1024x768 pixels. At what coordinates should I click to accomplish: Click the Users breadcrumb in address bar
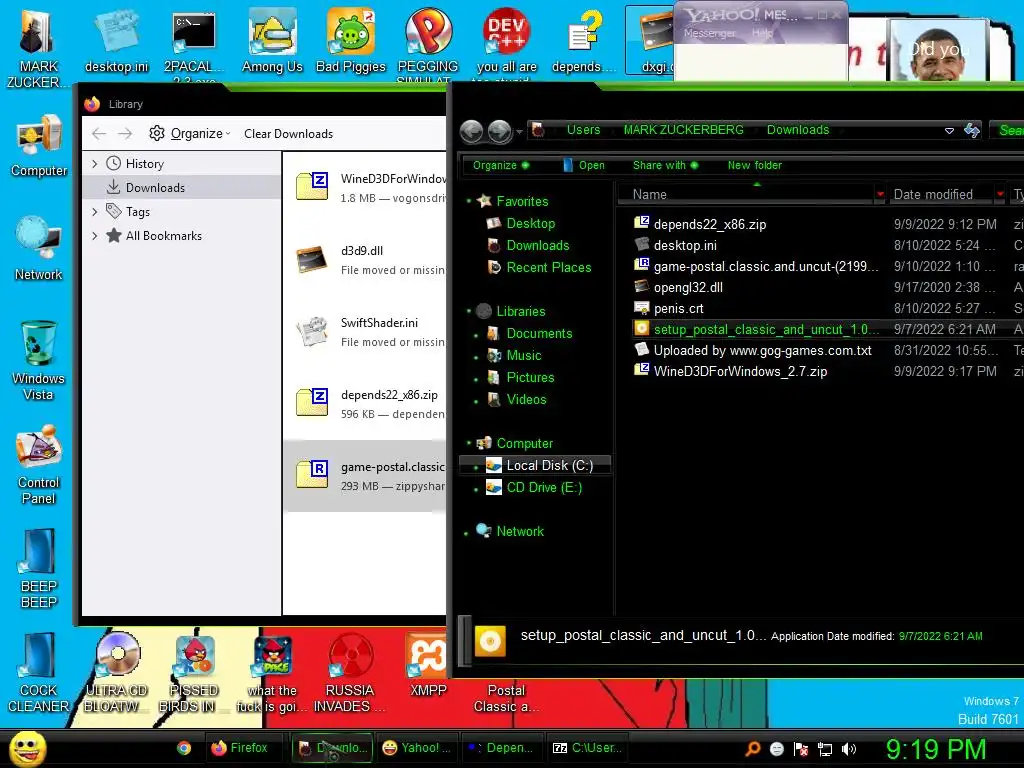coord(583,129)
